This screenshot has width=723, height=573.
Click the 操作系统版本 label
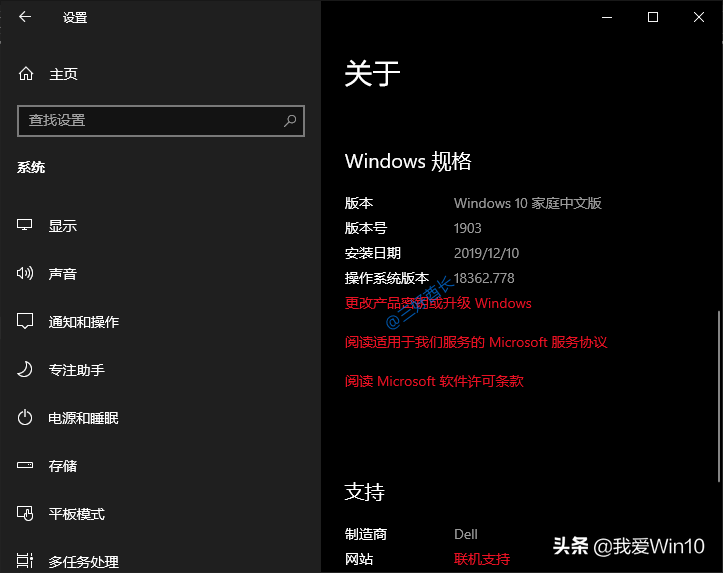click(x=387, y=278)
